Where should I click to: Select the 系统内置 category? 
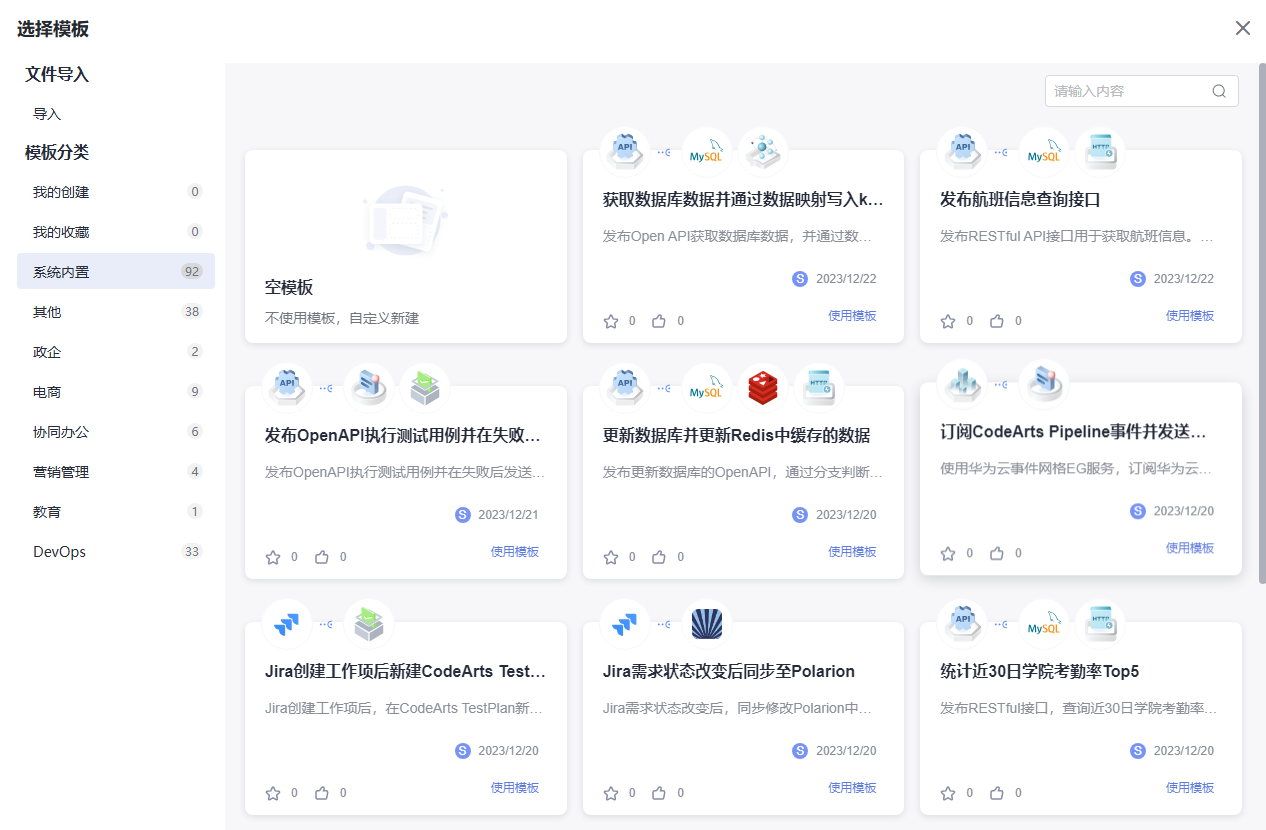[116, 272]
